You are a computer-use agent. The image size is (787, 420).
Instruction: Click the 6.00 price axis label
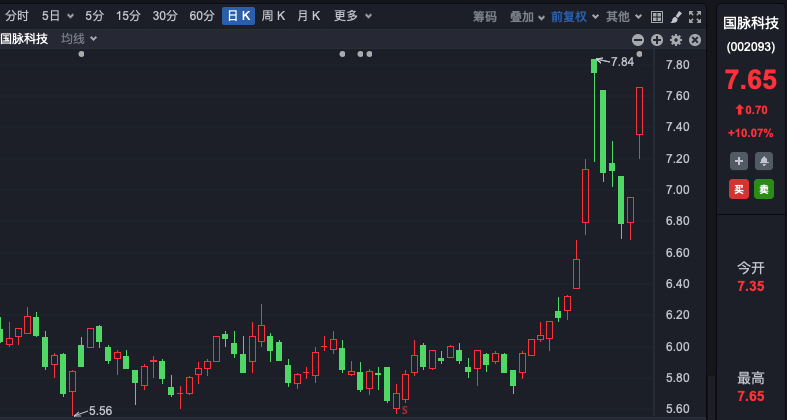click(677, 346)
